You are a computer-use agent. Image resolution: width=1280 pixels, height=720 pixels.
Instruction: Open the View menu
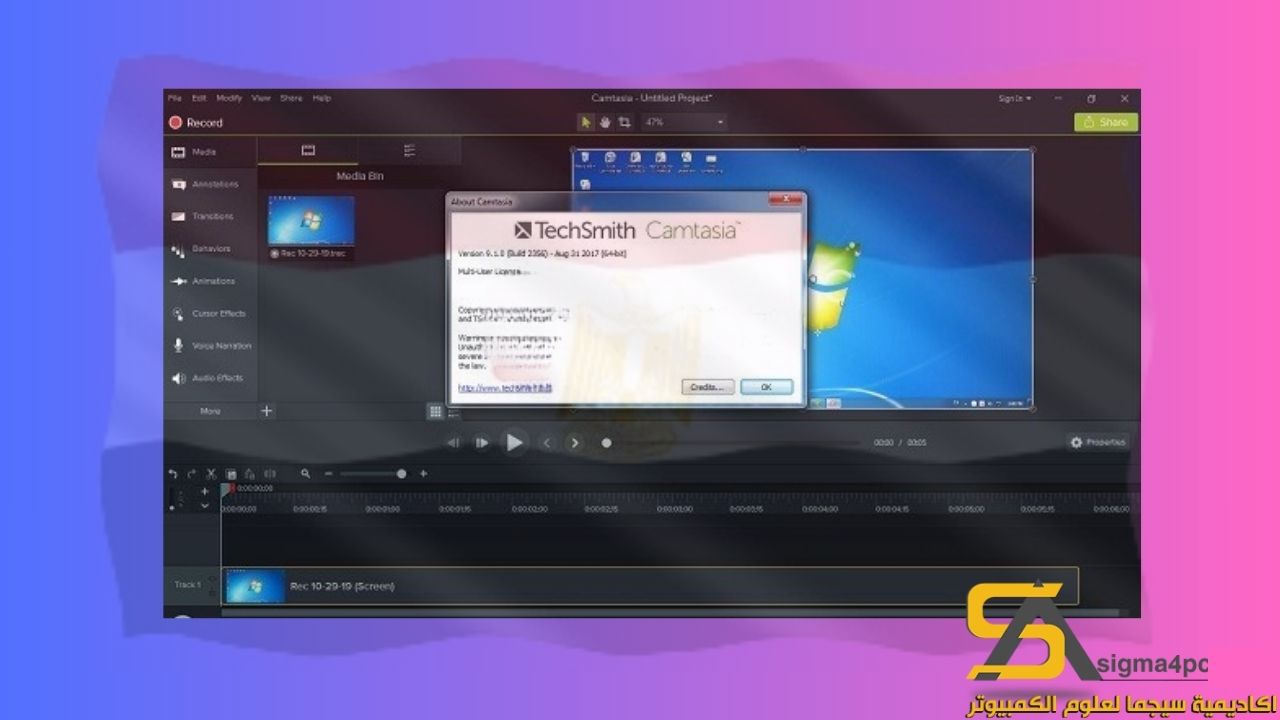[261, 98]
